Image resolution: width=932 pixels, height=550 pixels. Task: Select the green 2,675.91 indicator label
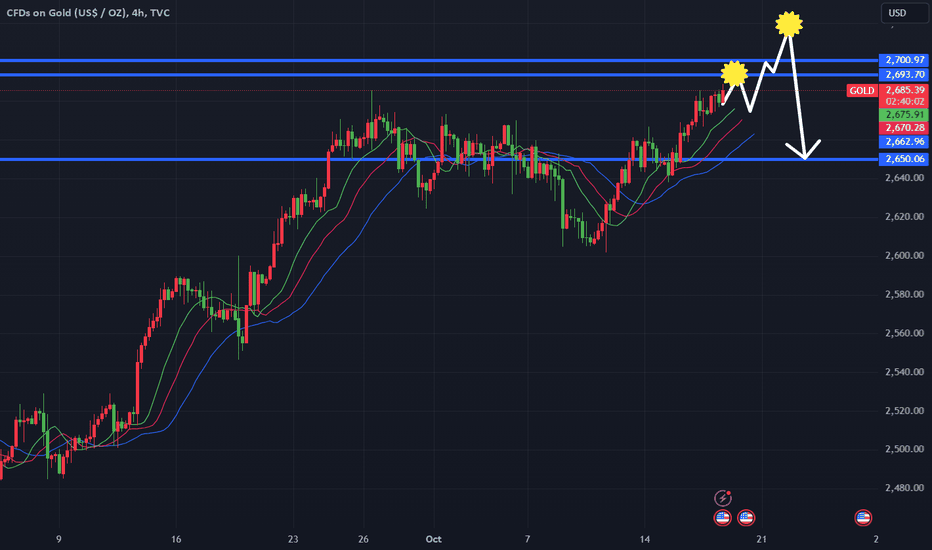(903, 115)
